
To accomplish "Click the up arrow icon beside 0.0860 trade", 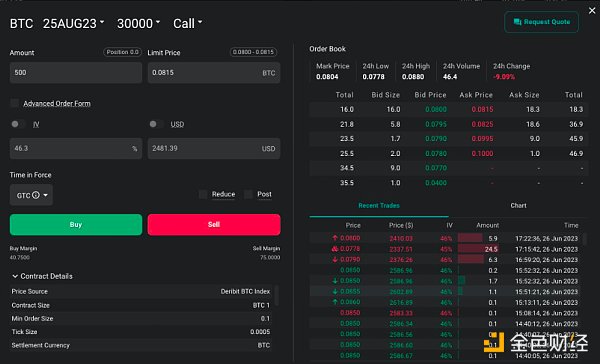I will pos(335,302).
